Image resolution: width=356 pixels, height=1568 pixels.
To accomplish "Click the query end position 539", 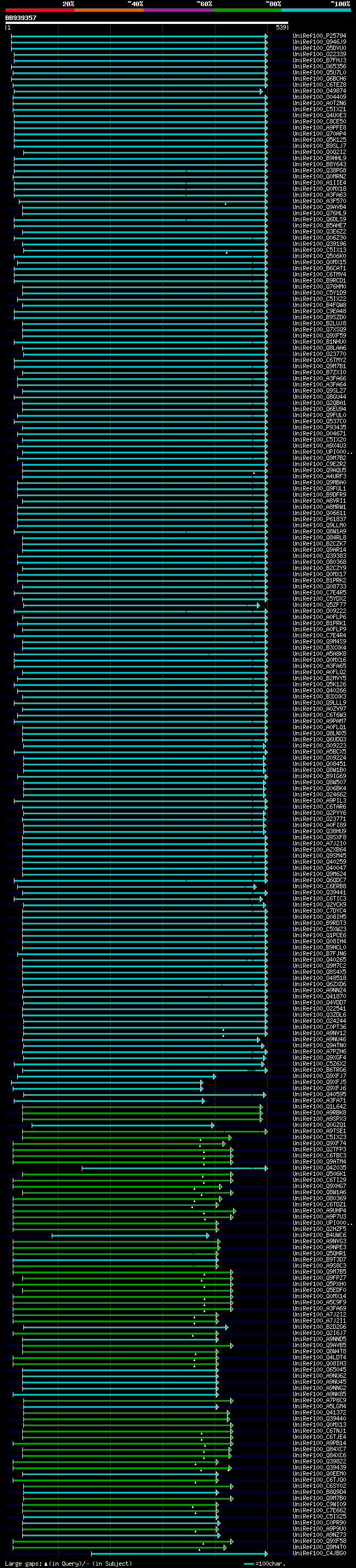I will click(280, 27).
